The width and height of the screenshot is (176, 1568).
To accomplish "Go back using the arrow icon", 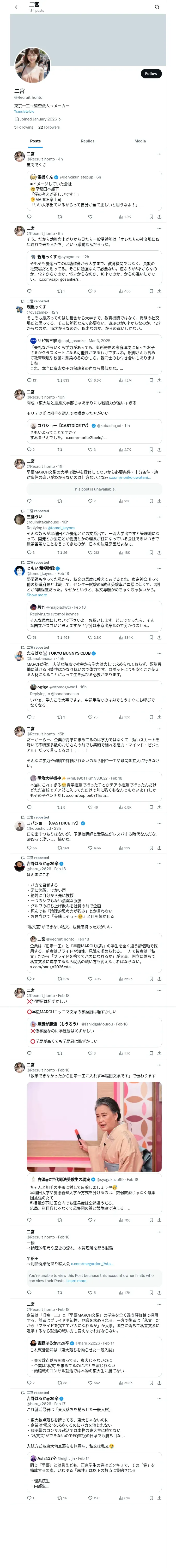I will point(17,7).
